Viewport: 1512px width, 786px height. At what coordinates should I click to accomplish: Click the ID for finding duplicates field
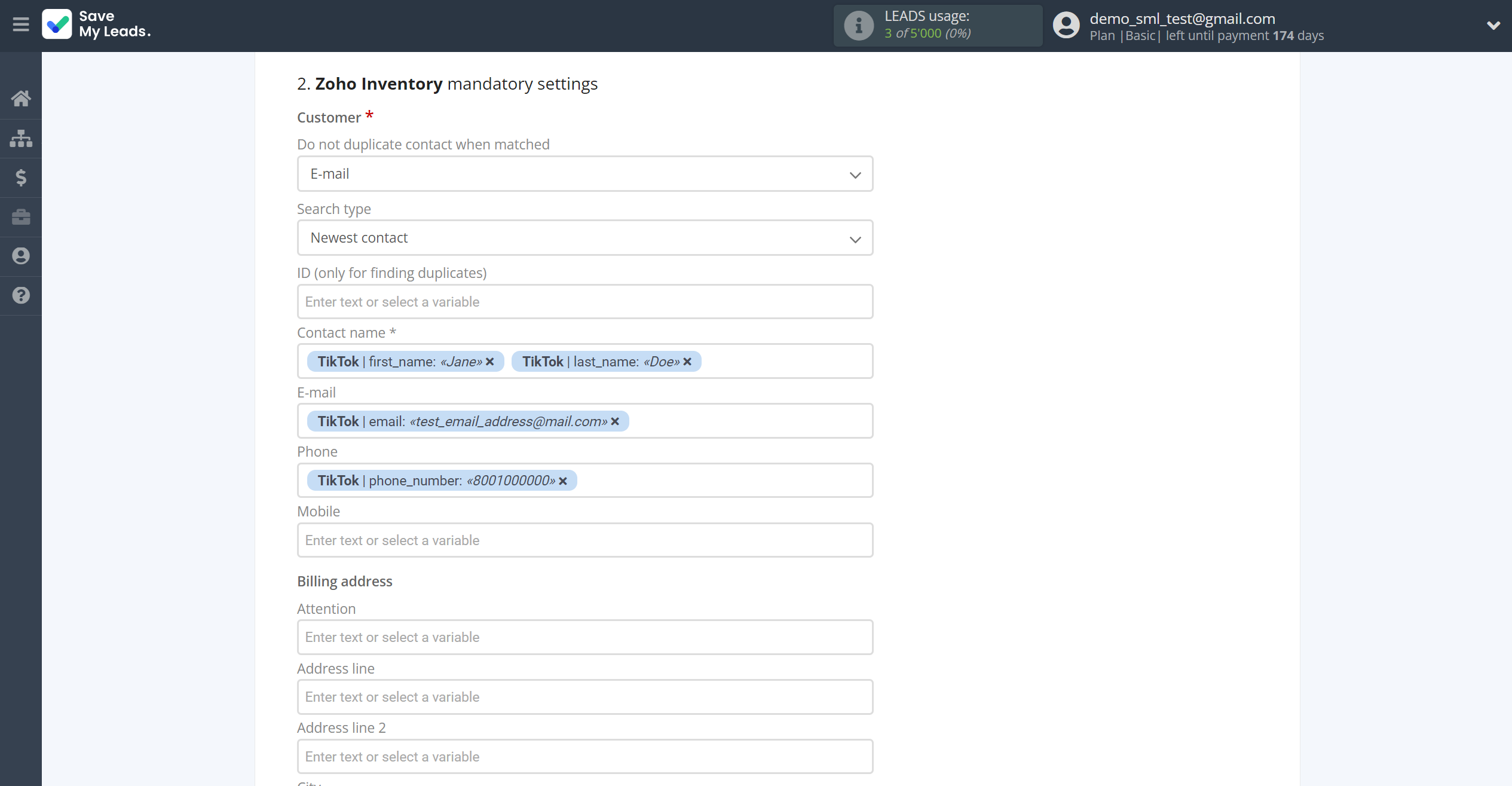pos(585,302)
